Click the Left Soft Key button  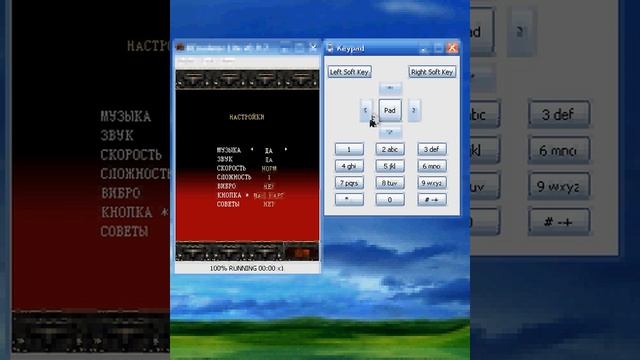click(x=349, y=72)
